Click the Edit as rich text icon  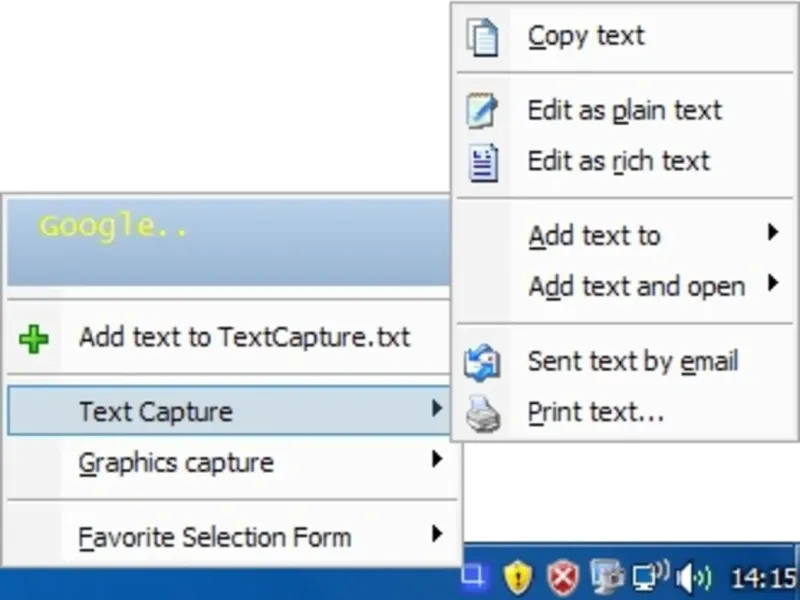click(x=483, y=162)
